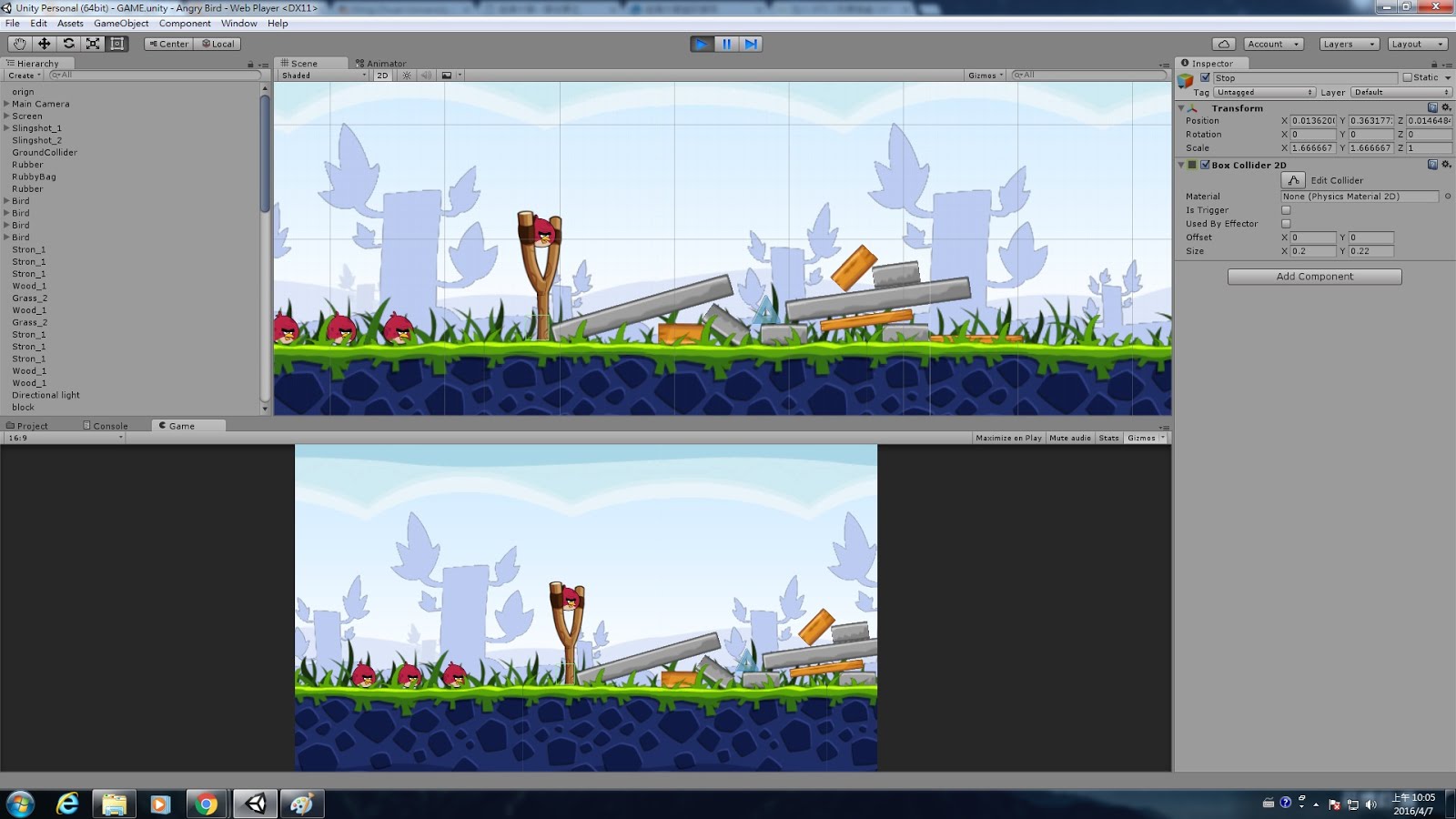Screen dimensions: 1456x819
Task: Open the Window menu
Action: click(238, 24)
